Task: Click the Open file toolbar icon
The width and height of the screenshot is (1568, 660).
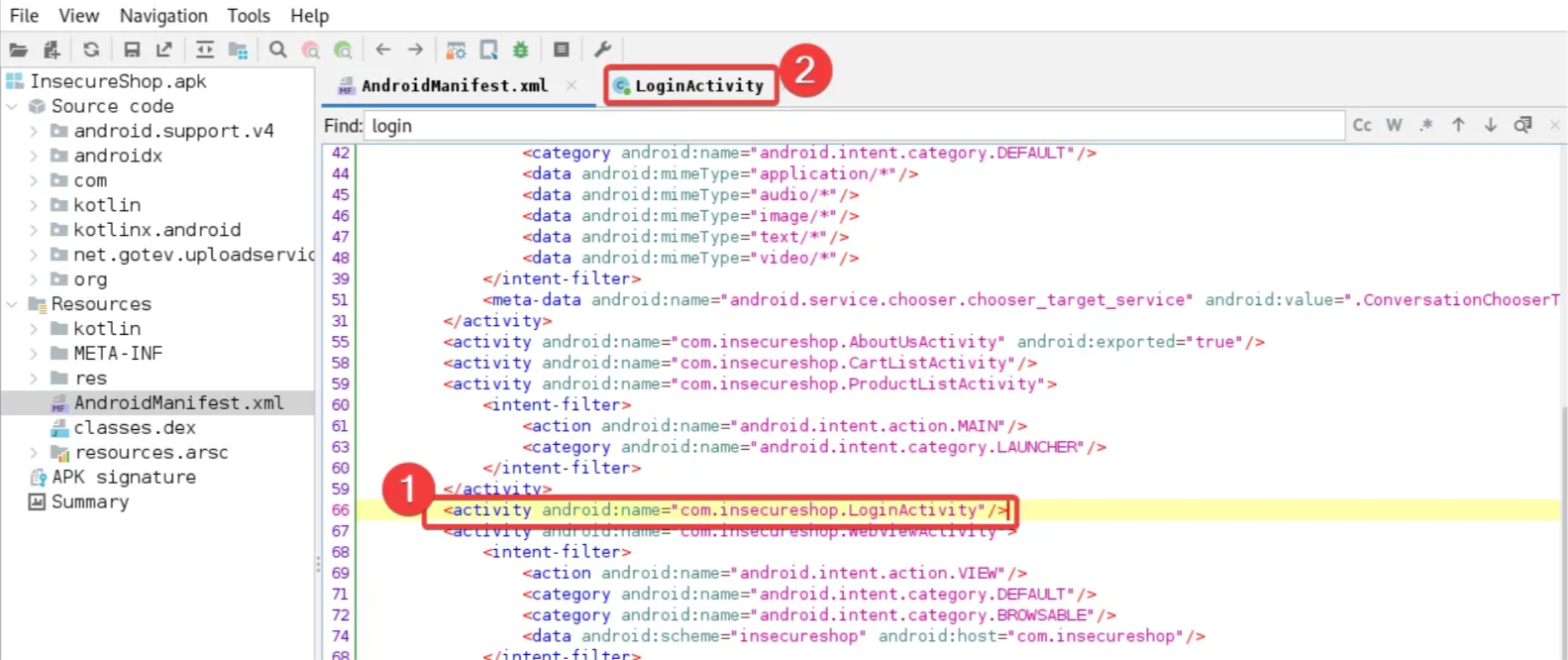Action: 18,50
